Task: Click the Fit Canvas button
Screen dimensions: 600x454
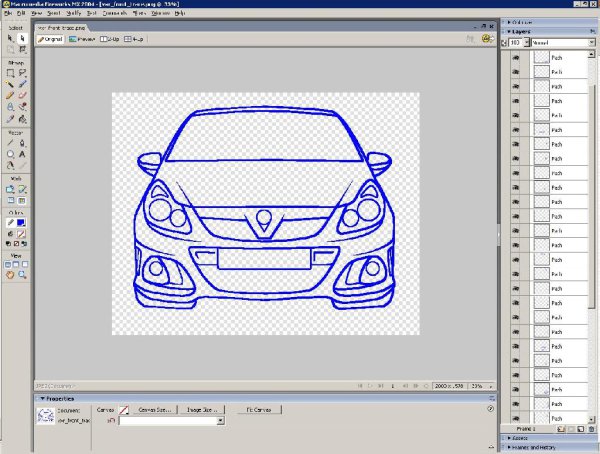Action: [257, 409]
